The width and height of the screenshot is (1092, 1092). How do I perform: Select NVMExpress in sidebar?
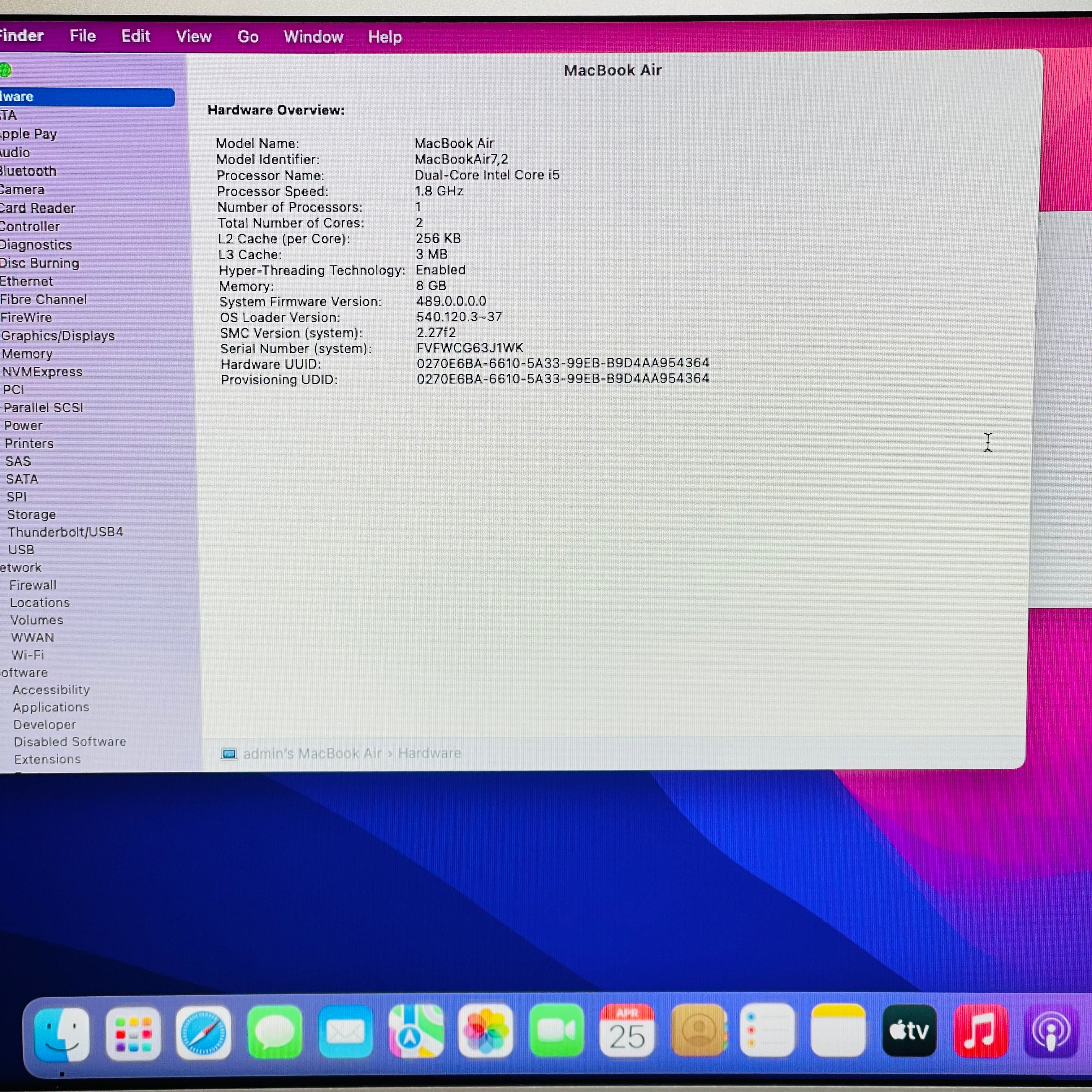pyautogui.click(x=42, y=372)
